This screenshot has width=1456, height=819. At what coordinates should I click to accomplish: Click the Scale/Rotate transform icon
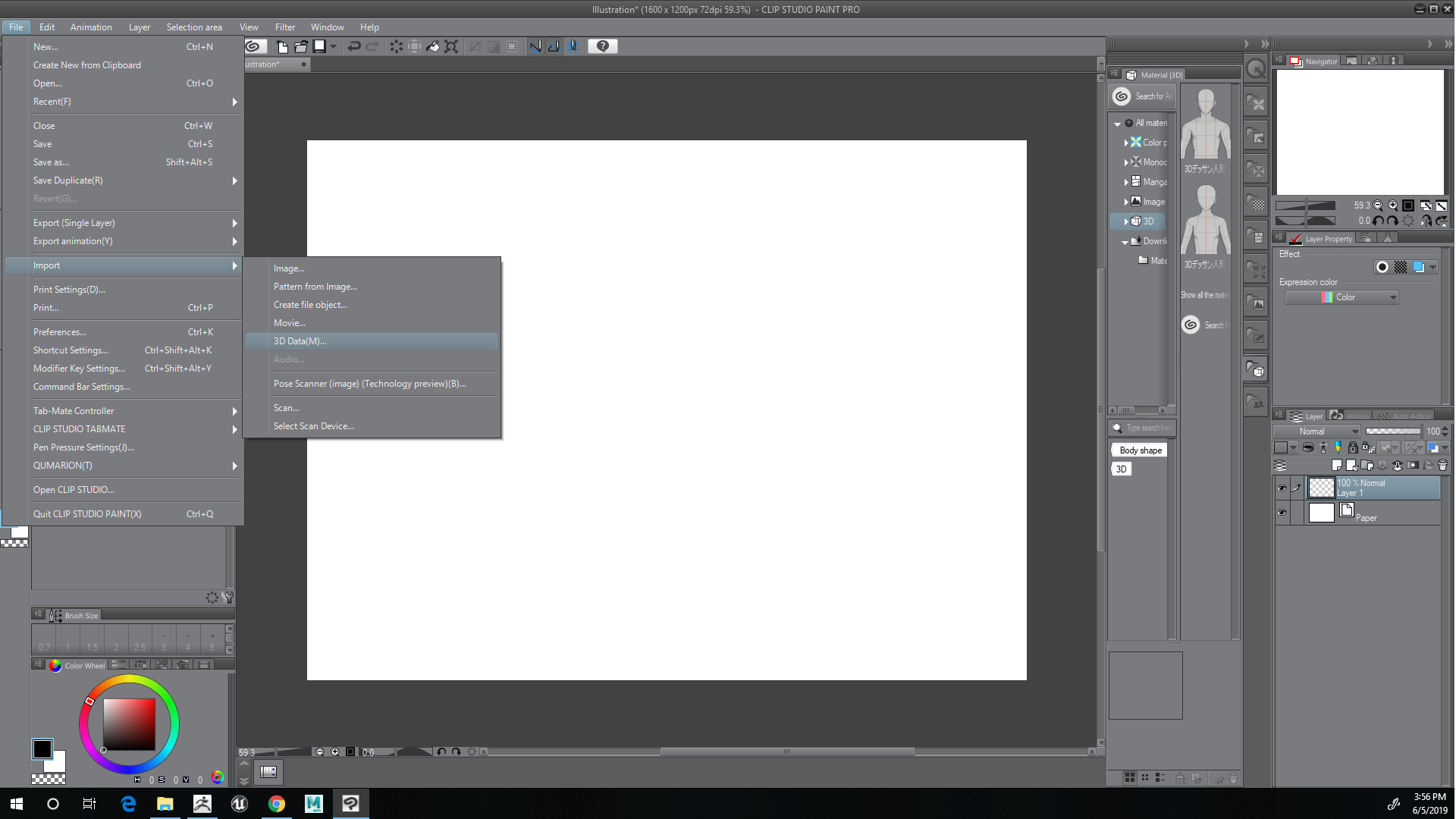tap(451, 46)
